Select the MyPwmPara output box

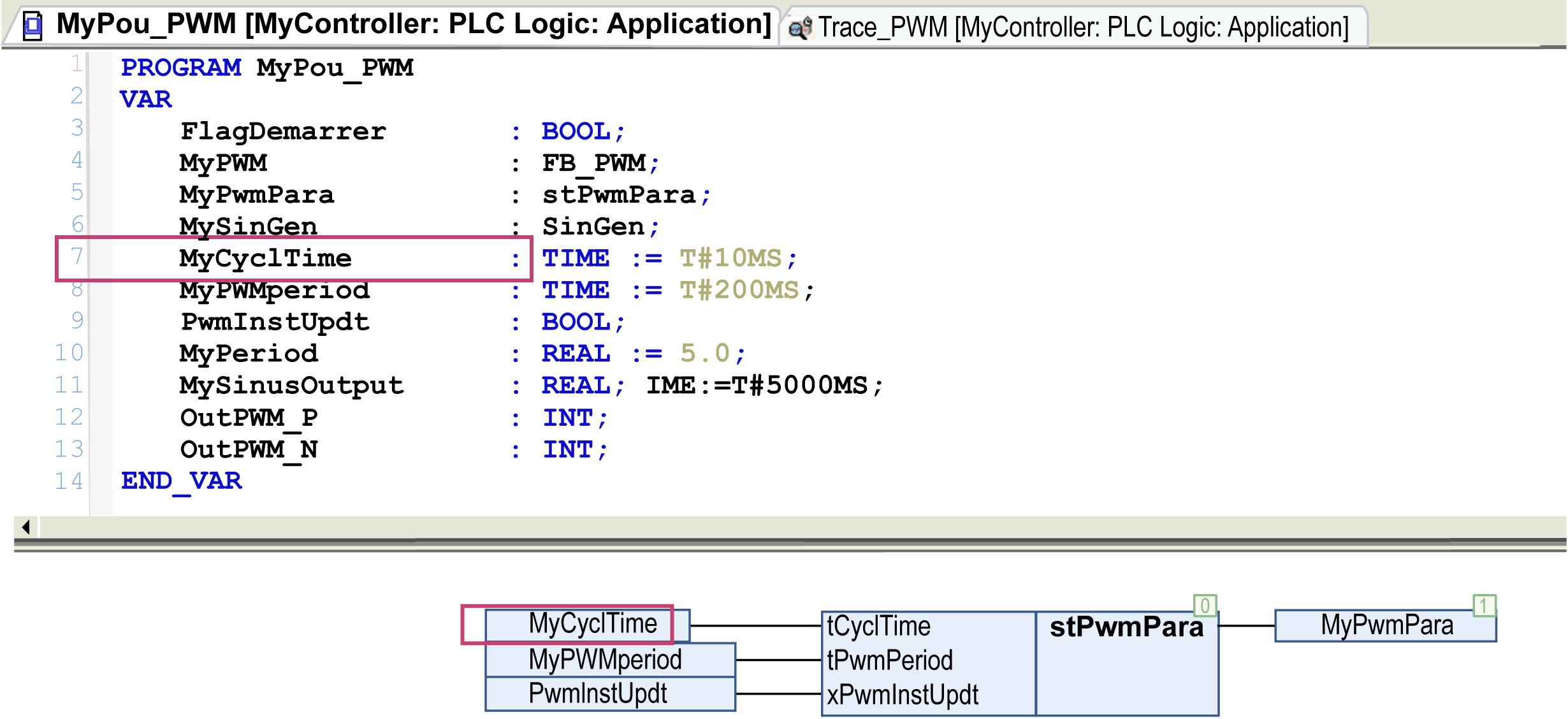[x=1385, y=625]
